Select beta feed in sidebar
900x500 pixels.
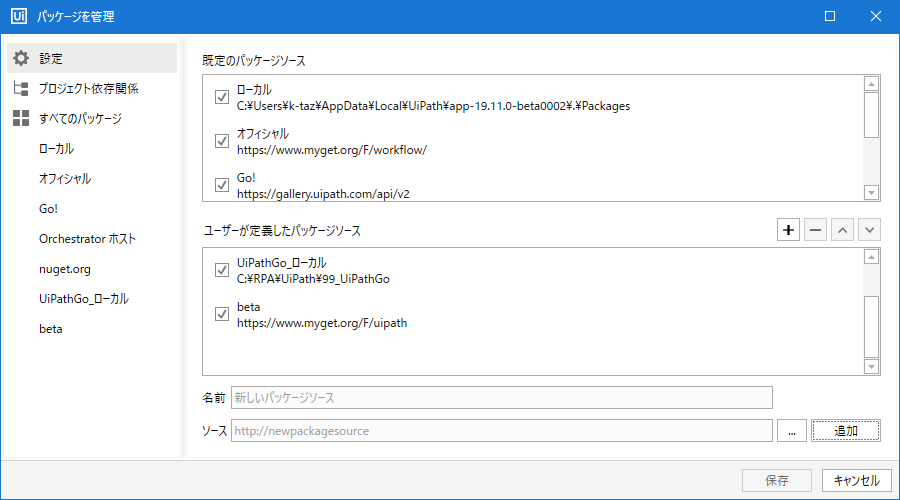pyautogui.click(x=51, y=329)
